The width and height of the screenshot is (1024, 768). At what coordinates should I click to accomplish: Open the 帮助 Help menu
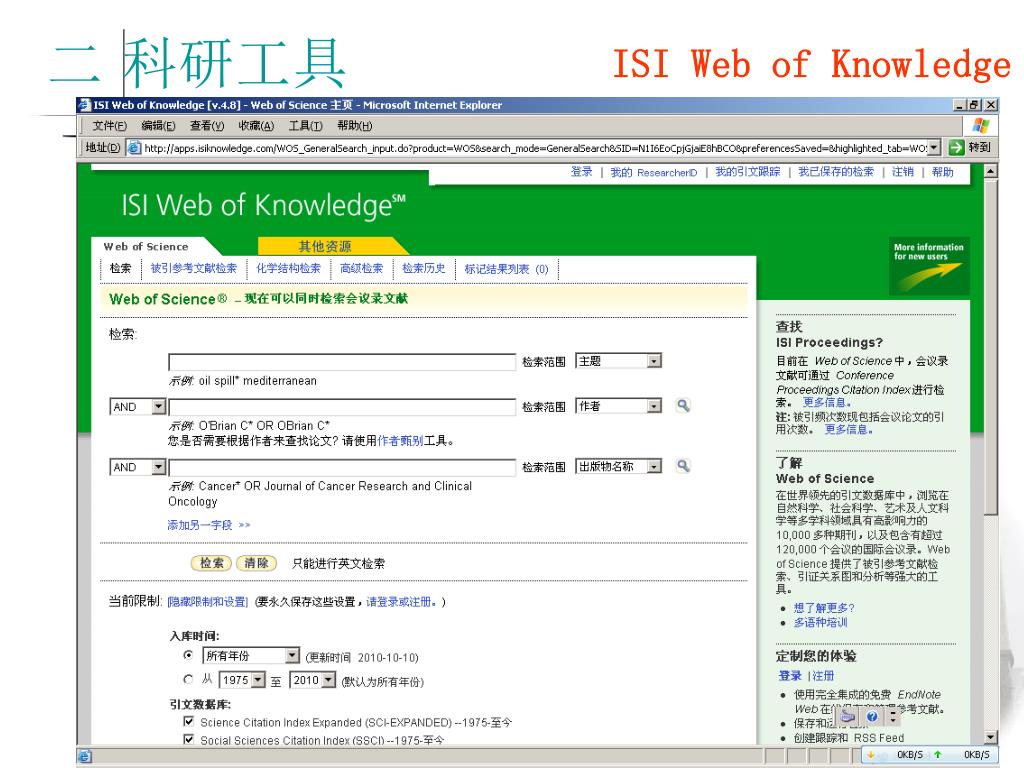pos(355,125)
